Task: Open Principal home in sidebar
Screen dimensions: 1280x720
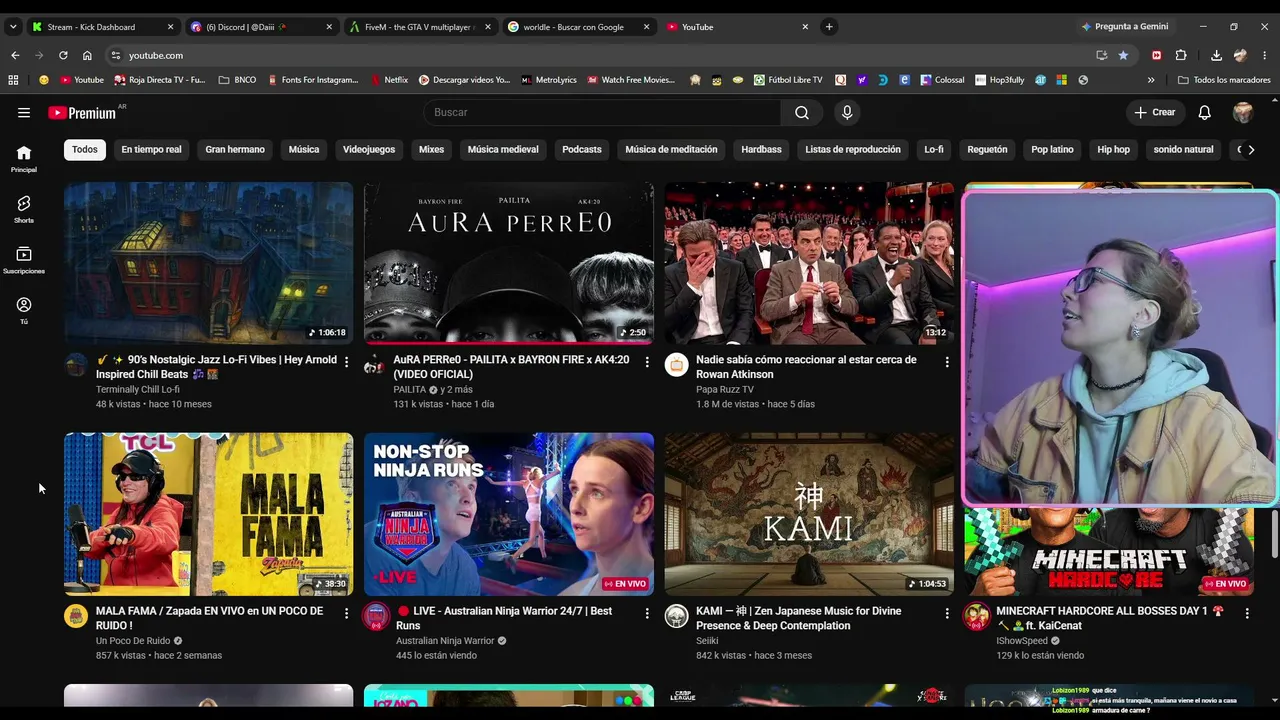Action: click(x=24, y=158)
